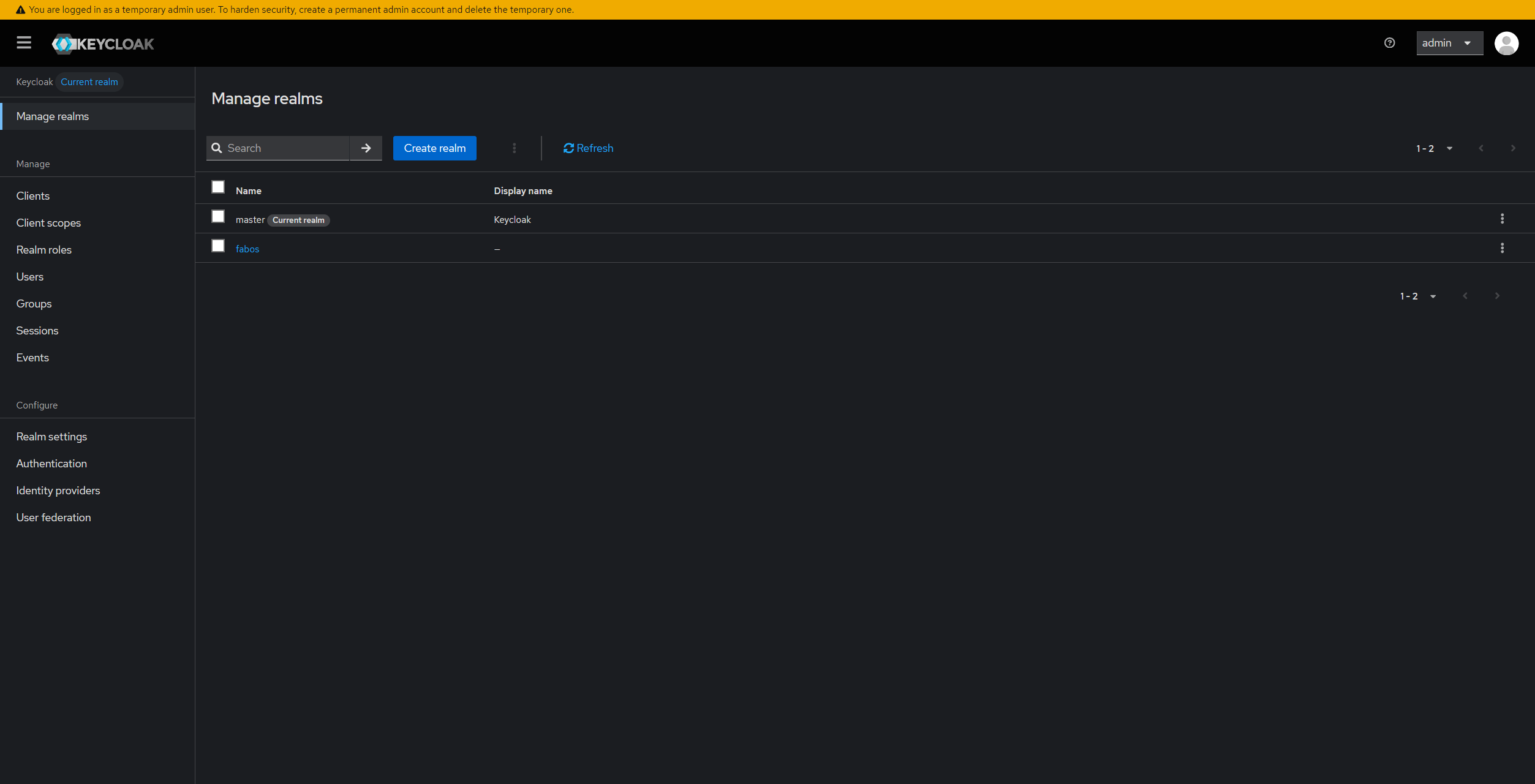Screen dimensions: 1535x784
Task: Open the help icon in the header
Action: pos(1389,43)
